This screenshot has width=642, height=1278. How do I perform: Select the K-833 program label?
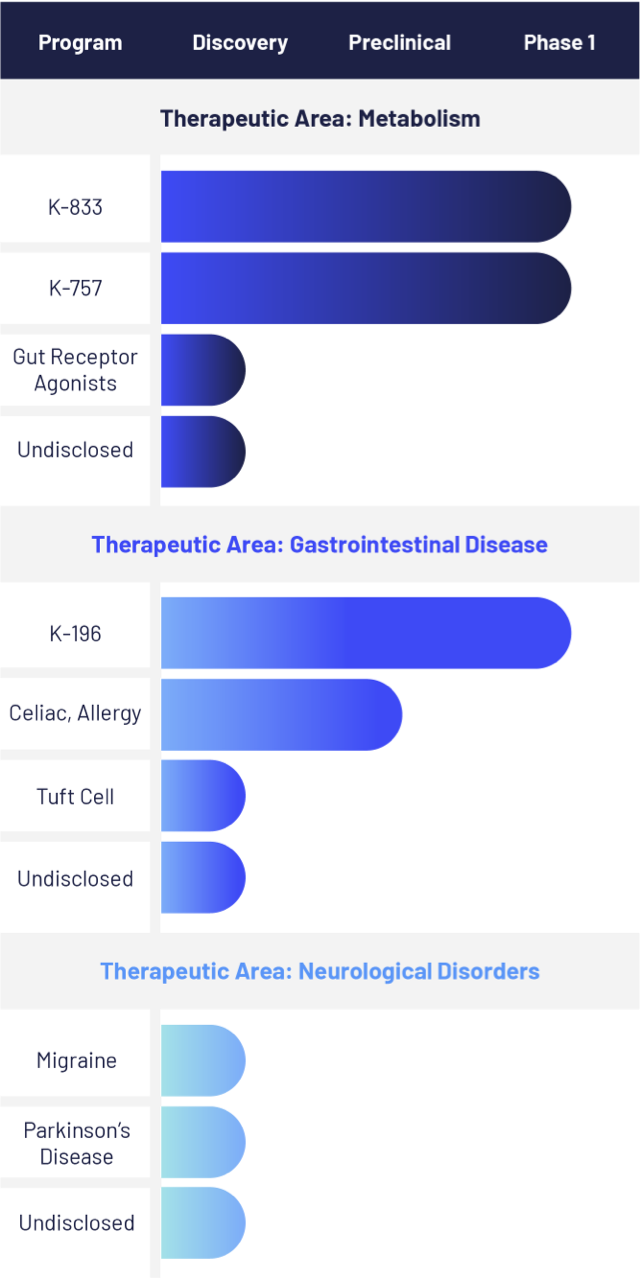76,207
